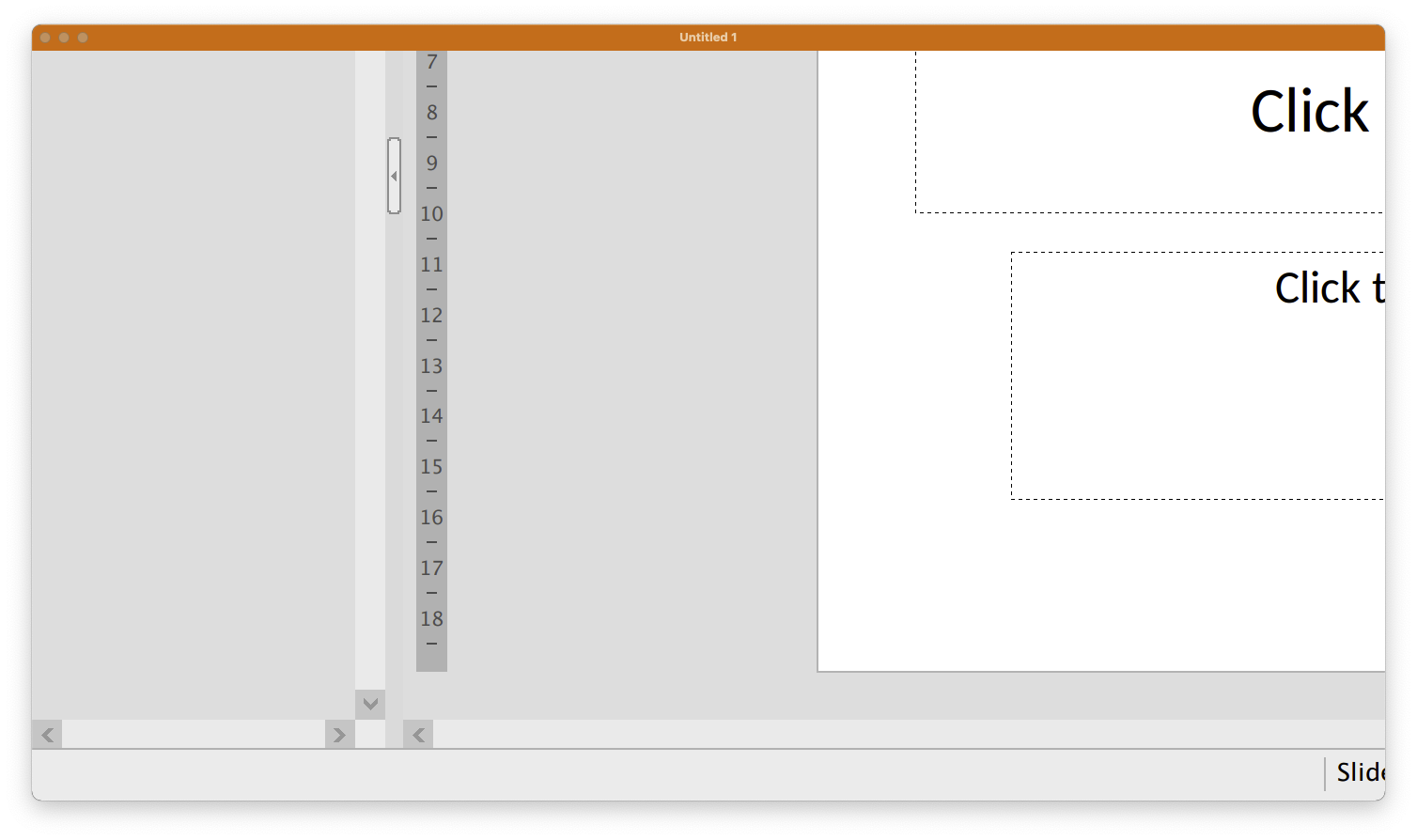Click the empty area of the slide panel

coord(193,376)
